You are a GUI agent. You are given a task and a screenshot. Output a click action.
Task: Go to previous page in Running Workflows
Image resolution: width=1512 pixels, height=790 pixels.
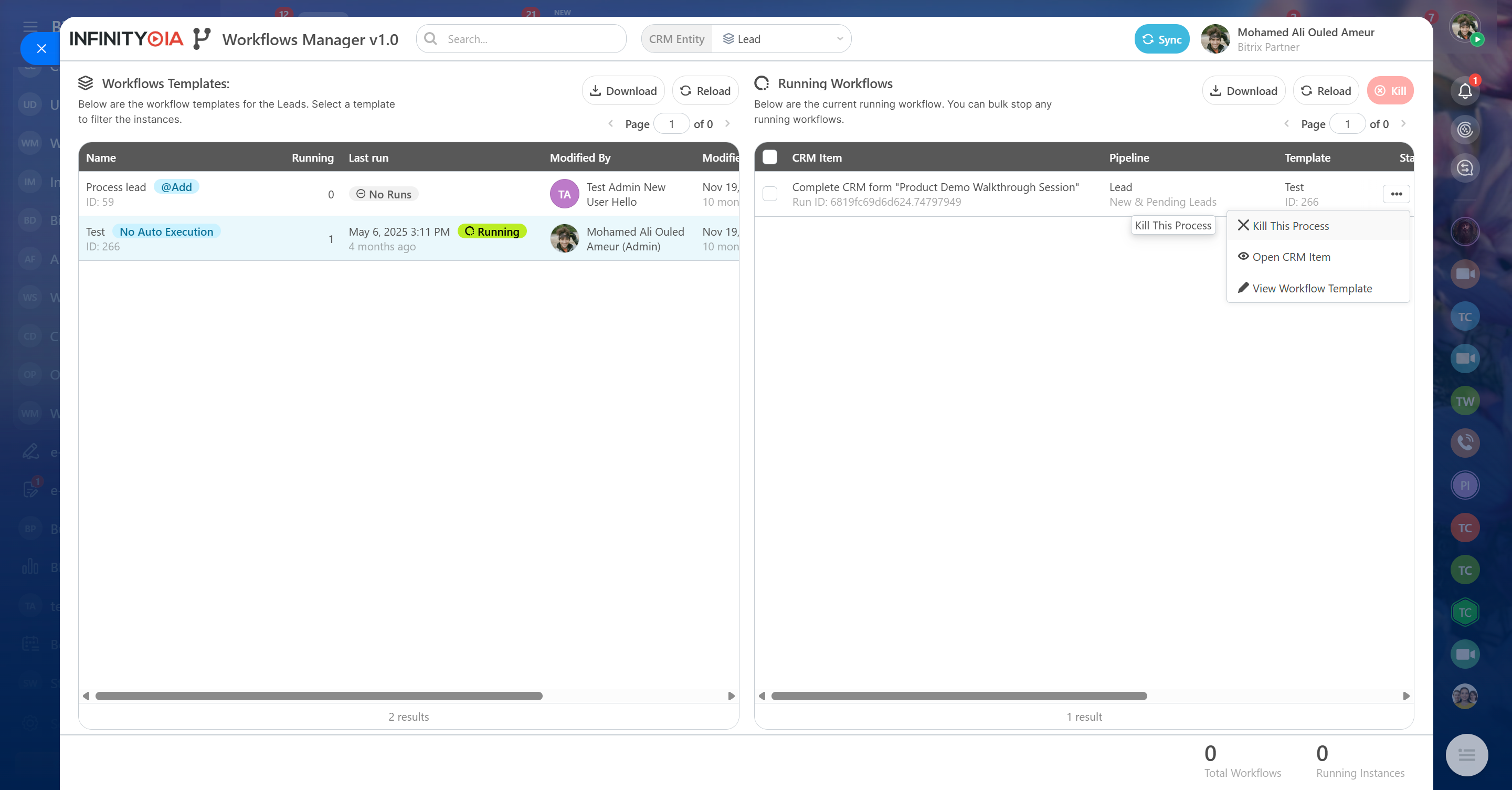pyautogui.click(x=1286, y=123)
